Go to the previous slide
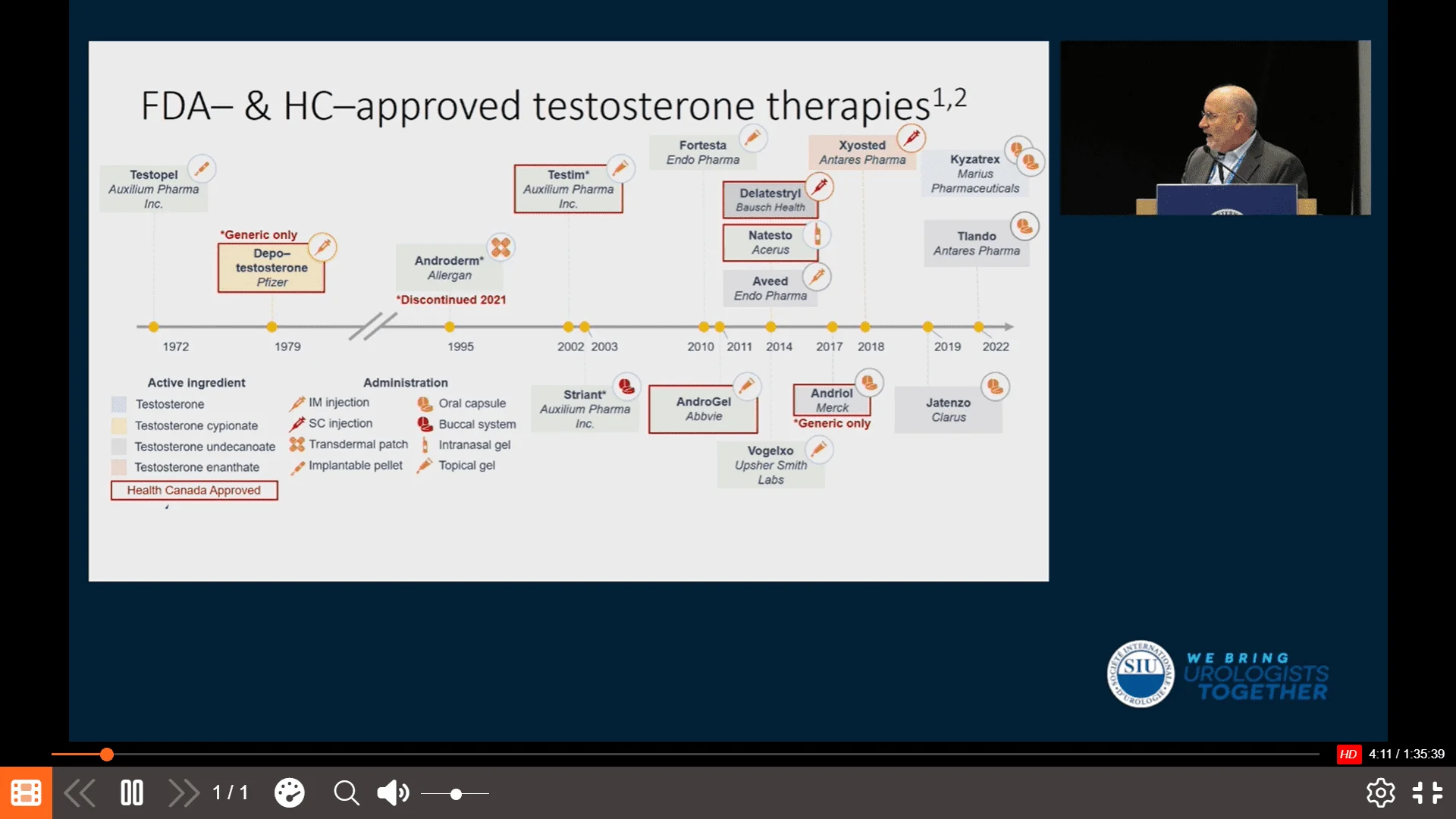The height and width of the screenshot is (819, 1456). click(x=80, y=793)
